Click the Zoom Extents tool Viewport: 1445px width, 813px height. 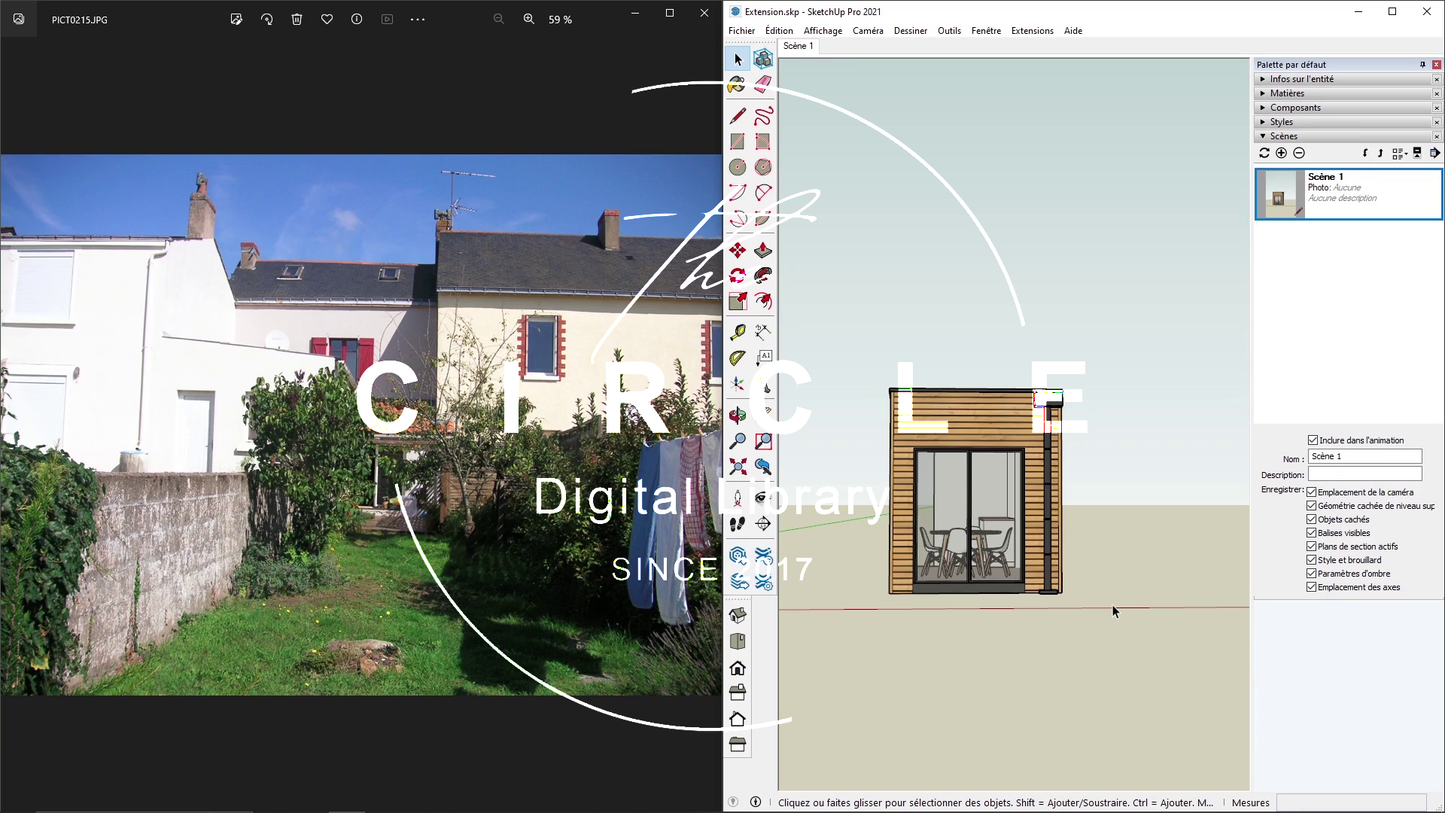click(x=738, y=466)
